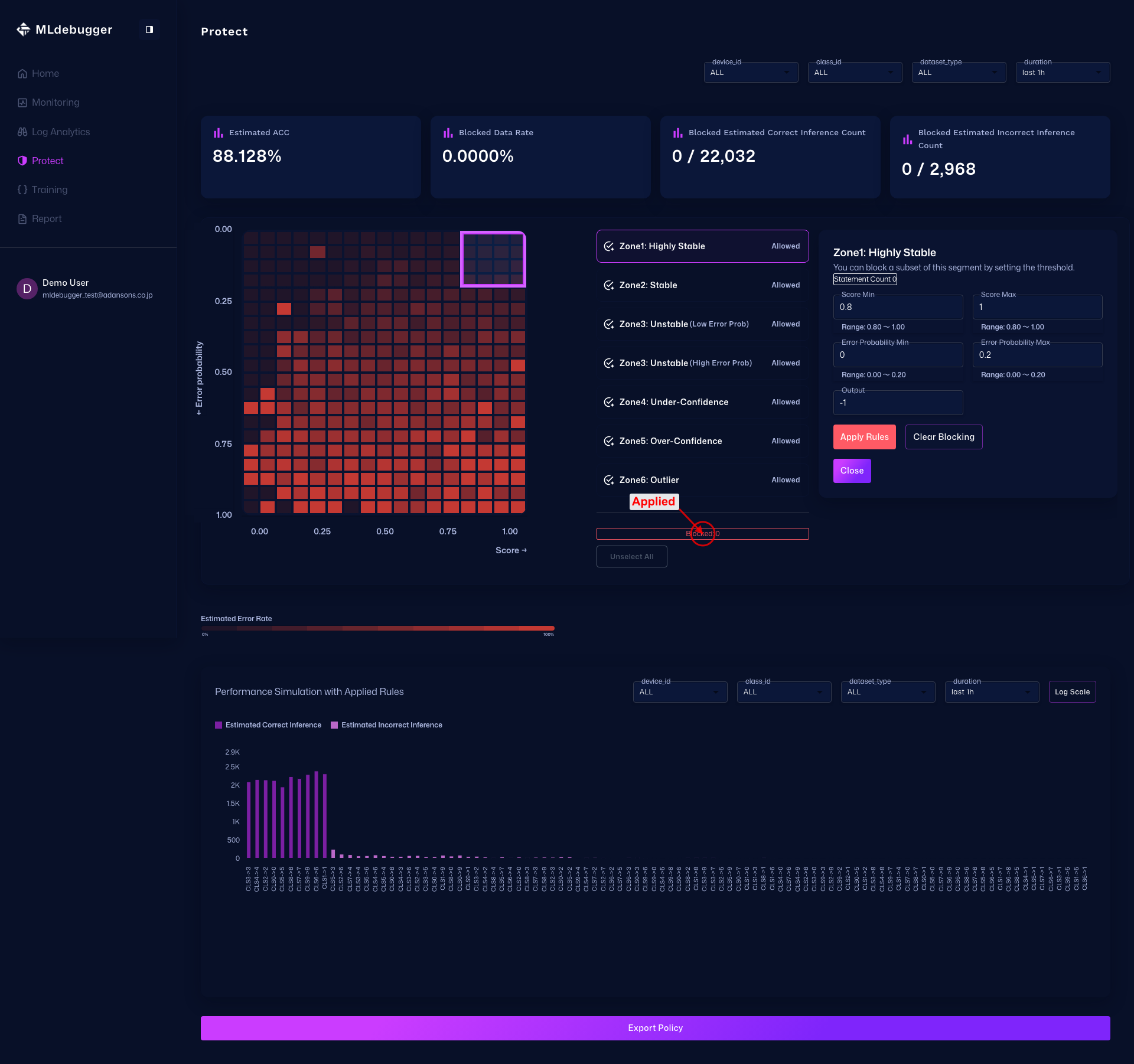Open the simulation class_id dropdown
The image size is (1134, 1064).
point(784,692)
